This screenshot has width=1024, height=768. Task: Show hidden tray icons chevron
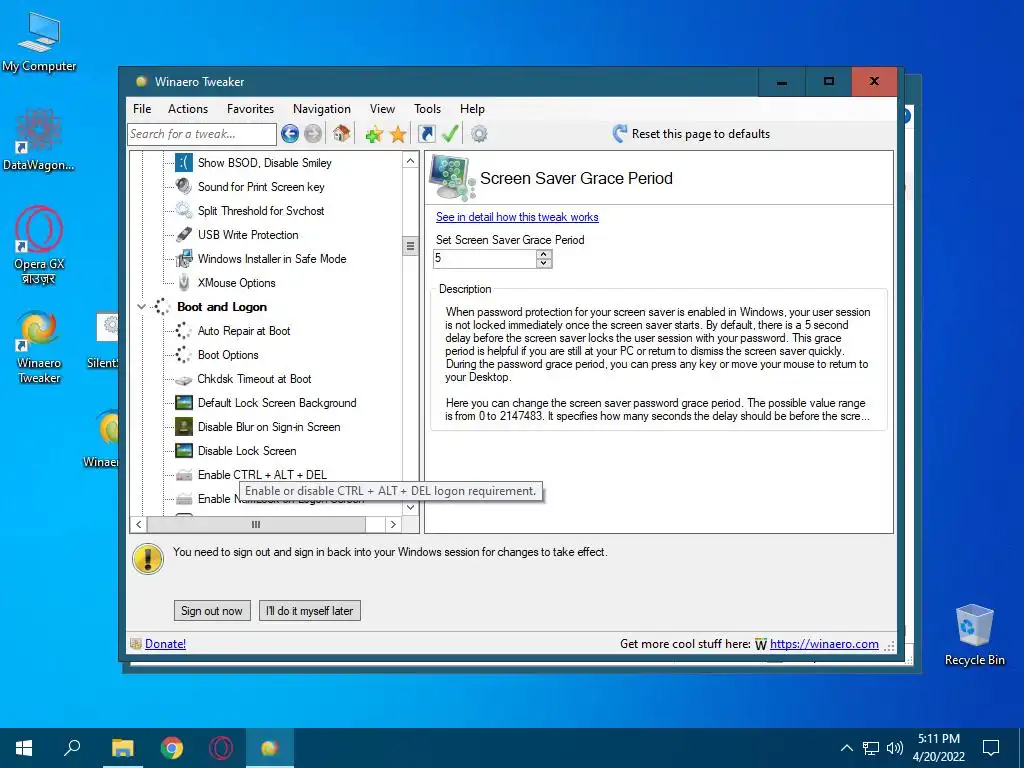(846, 748)
